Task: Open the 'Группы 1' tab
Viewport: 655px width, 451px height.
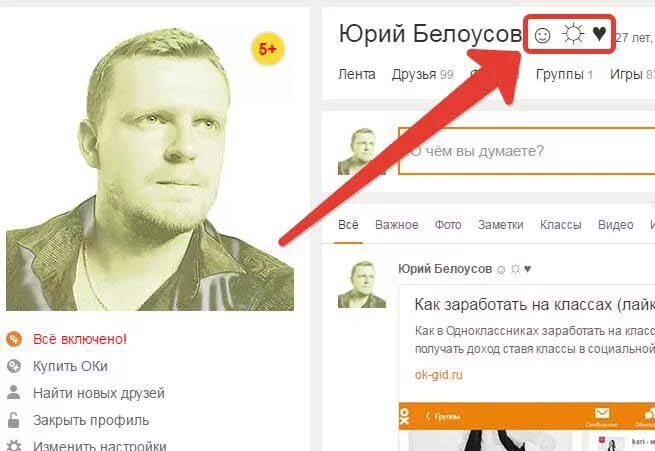Action: click(564, 74)
